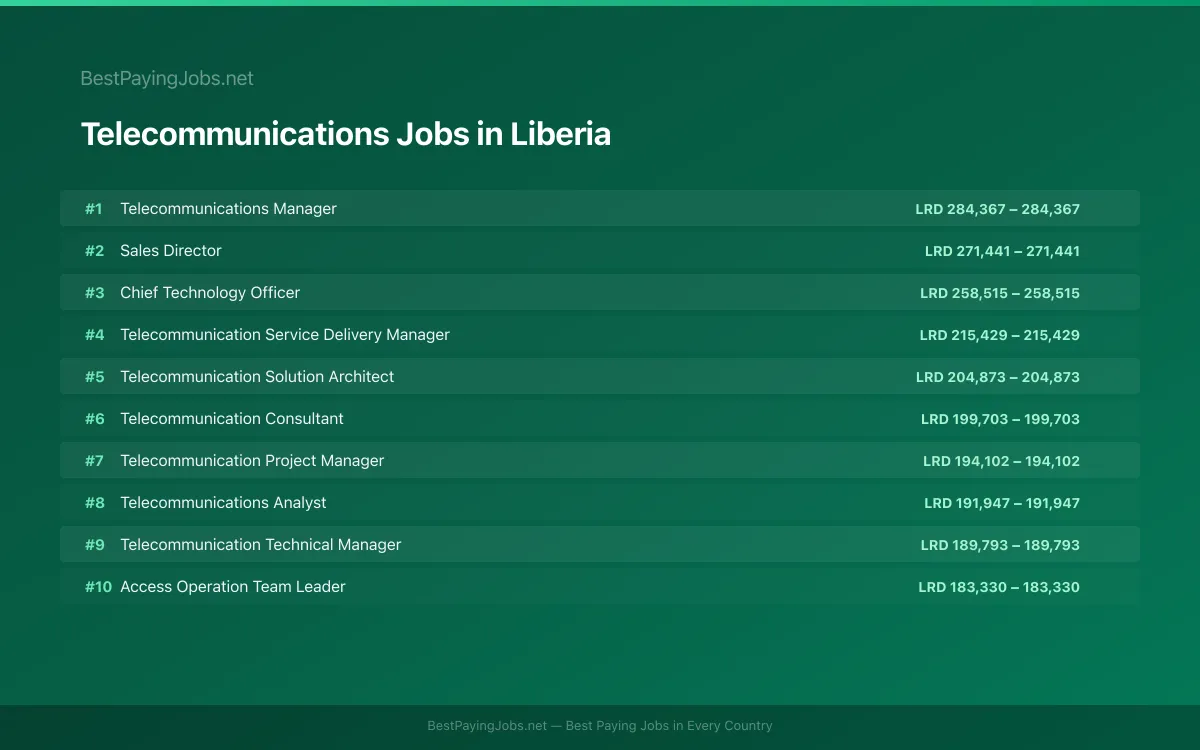This screenshot has width=1200, height=750.
Task: Select the value LRD 204,873 – 204,873
Action: click(998, 377)
